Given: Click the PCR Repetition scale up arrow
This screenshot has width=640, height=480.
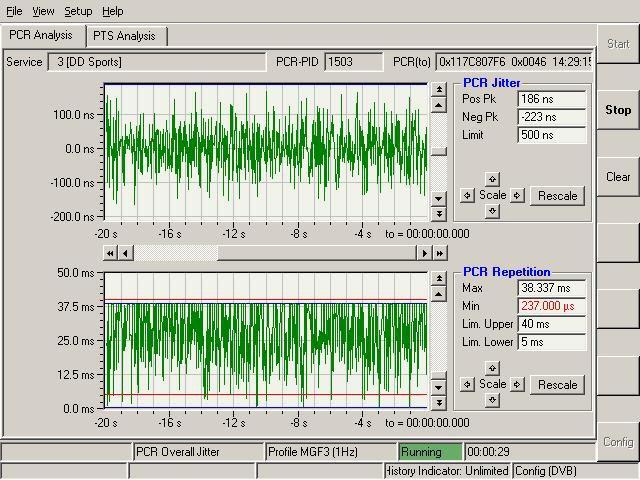Looking at the screenshot, I should (x=492, y=369).
